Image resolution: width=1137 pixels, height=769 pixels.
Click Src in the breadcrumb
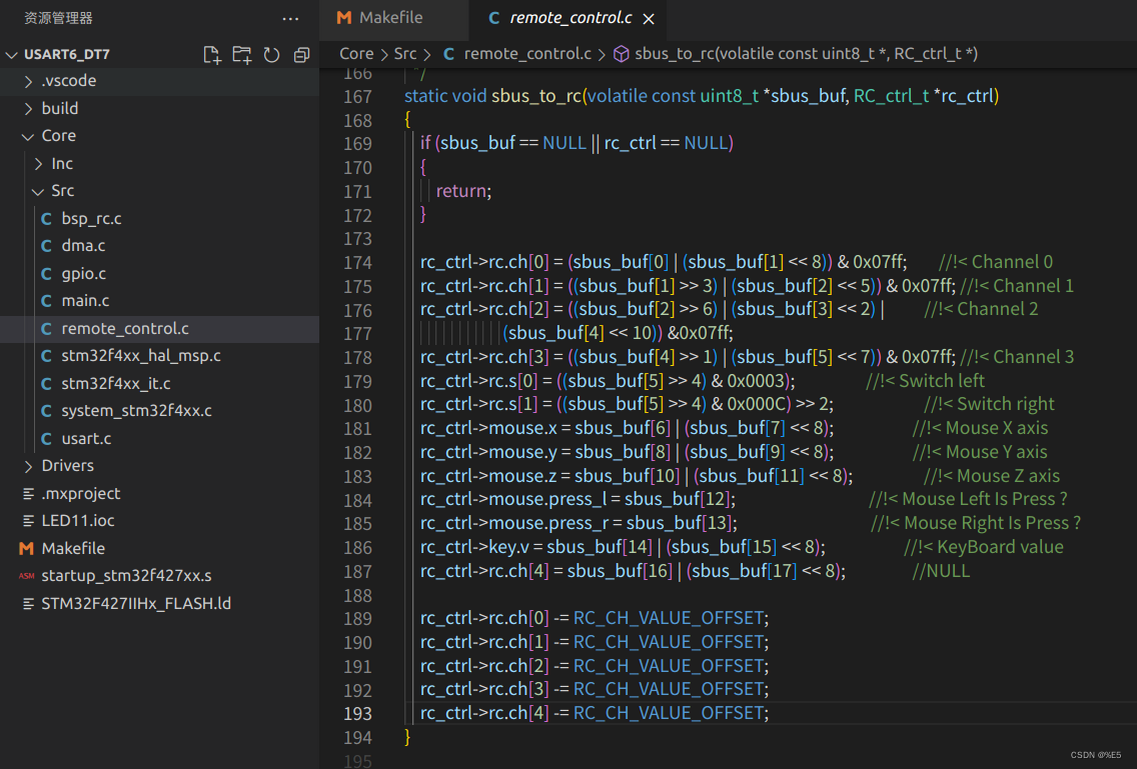tap(405, 54)
